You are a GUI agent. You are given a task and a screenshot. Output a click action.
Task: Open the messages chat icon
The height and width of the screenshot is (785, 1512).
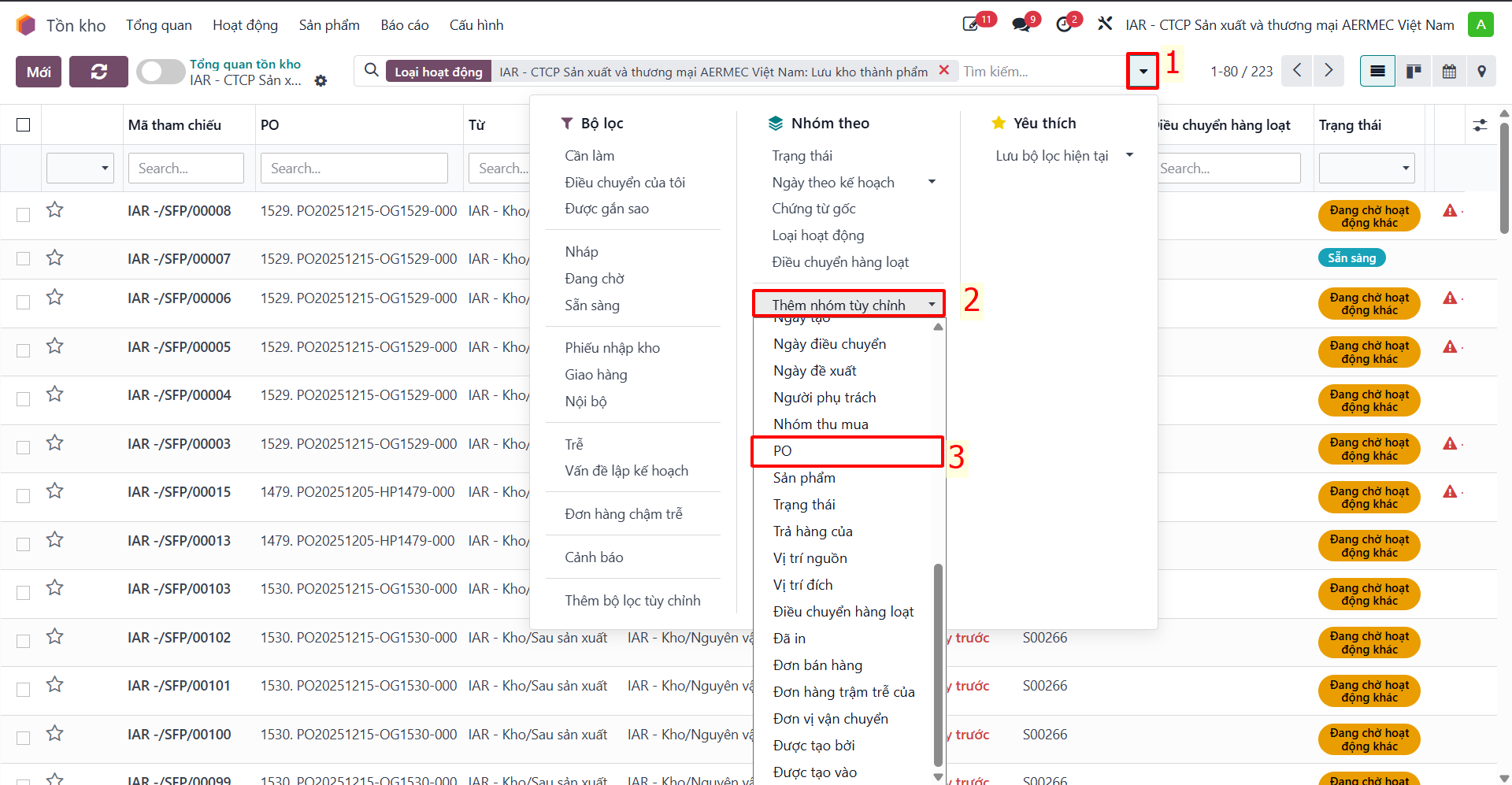pos(1021,24)
